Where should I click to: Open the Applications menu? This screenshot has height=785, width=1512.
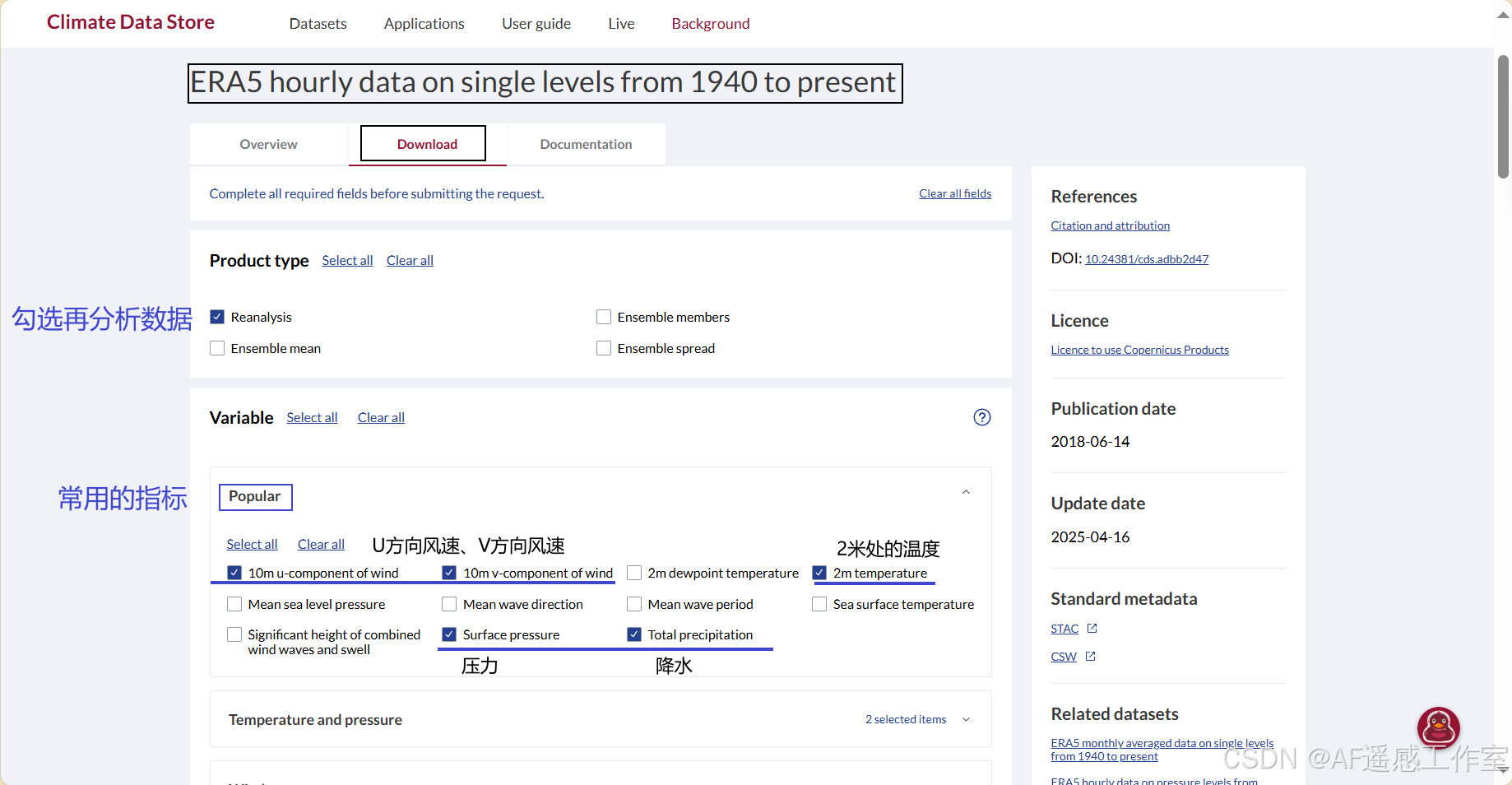[424, 24]
